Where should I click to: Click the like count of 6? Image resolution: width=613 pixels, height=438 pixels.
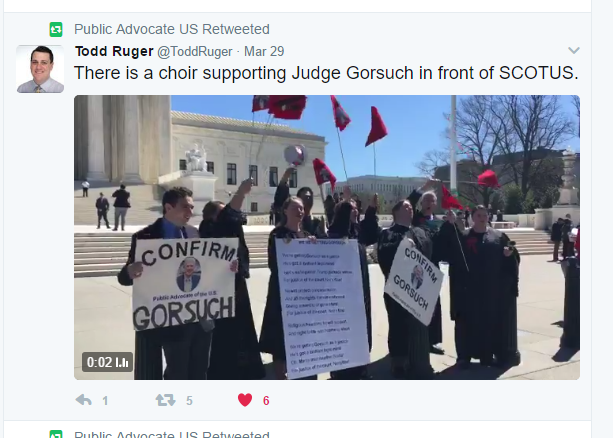tap(266, 401)
